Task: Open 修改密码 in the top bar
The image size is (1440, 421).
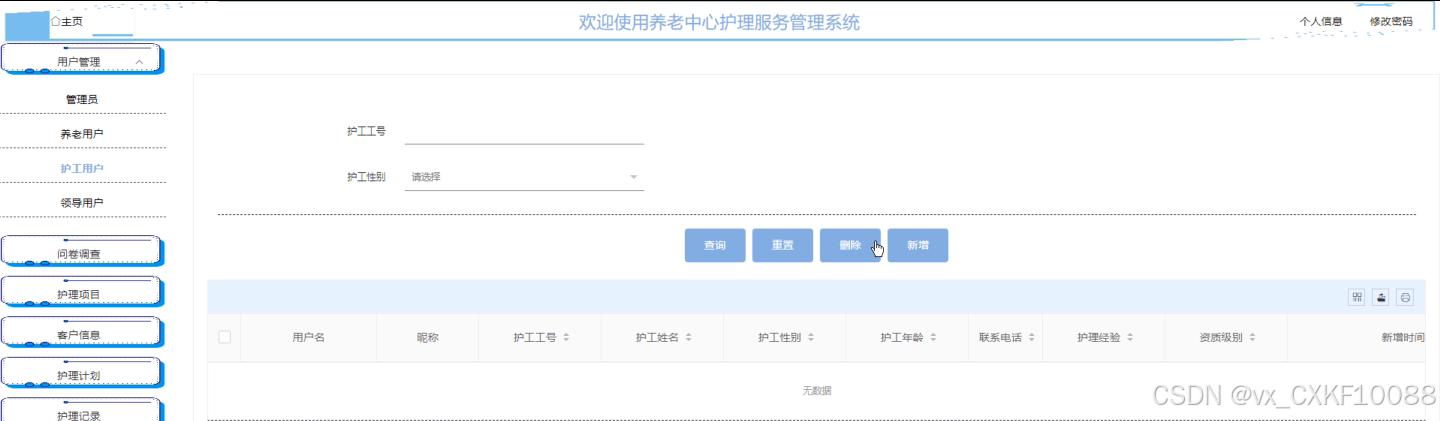Action: click(1391, 21)
